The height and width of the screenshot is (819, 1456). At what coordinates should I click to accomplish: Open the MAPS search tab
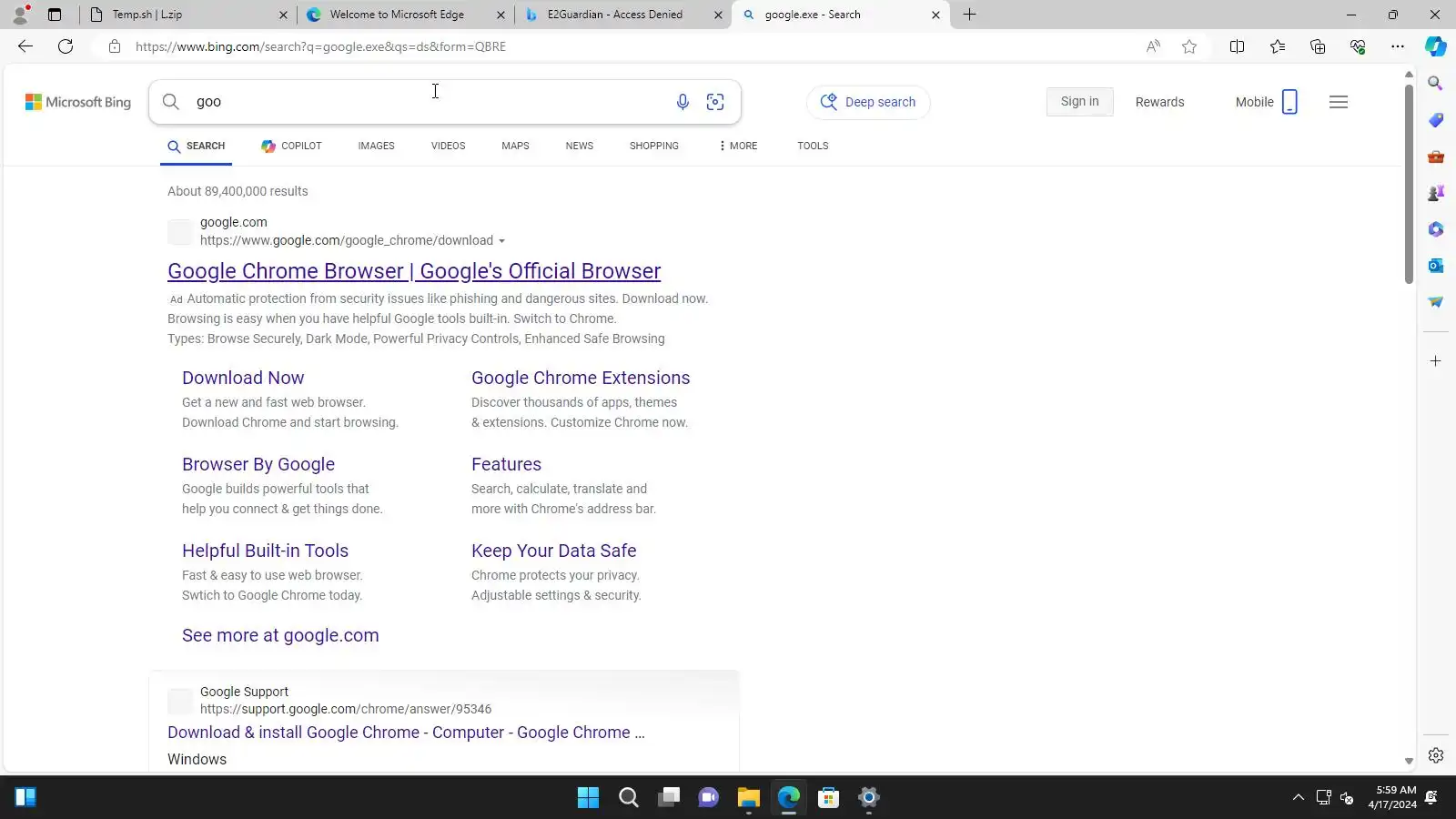515,146
